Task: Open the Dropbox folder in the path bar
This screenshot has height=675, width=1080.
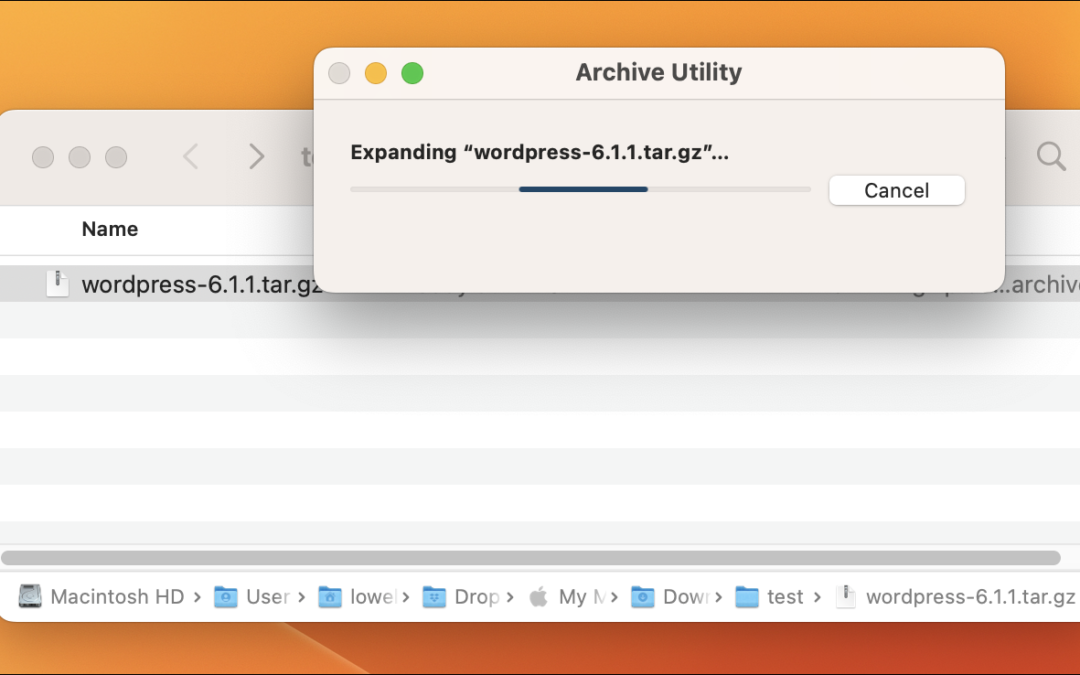Action: pos(461,596)
